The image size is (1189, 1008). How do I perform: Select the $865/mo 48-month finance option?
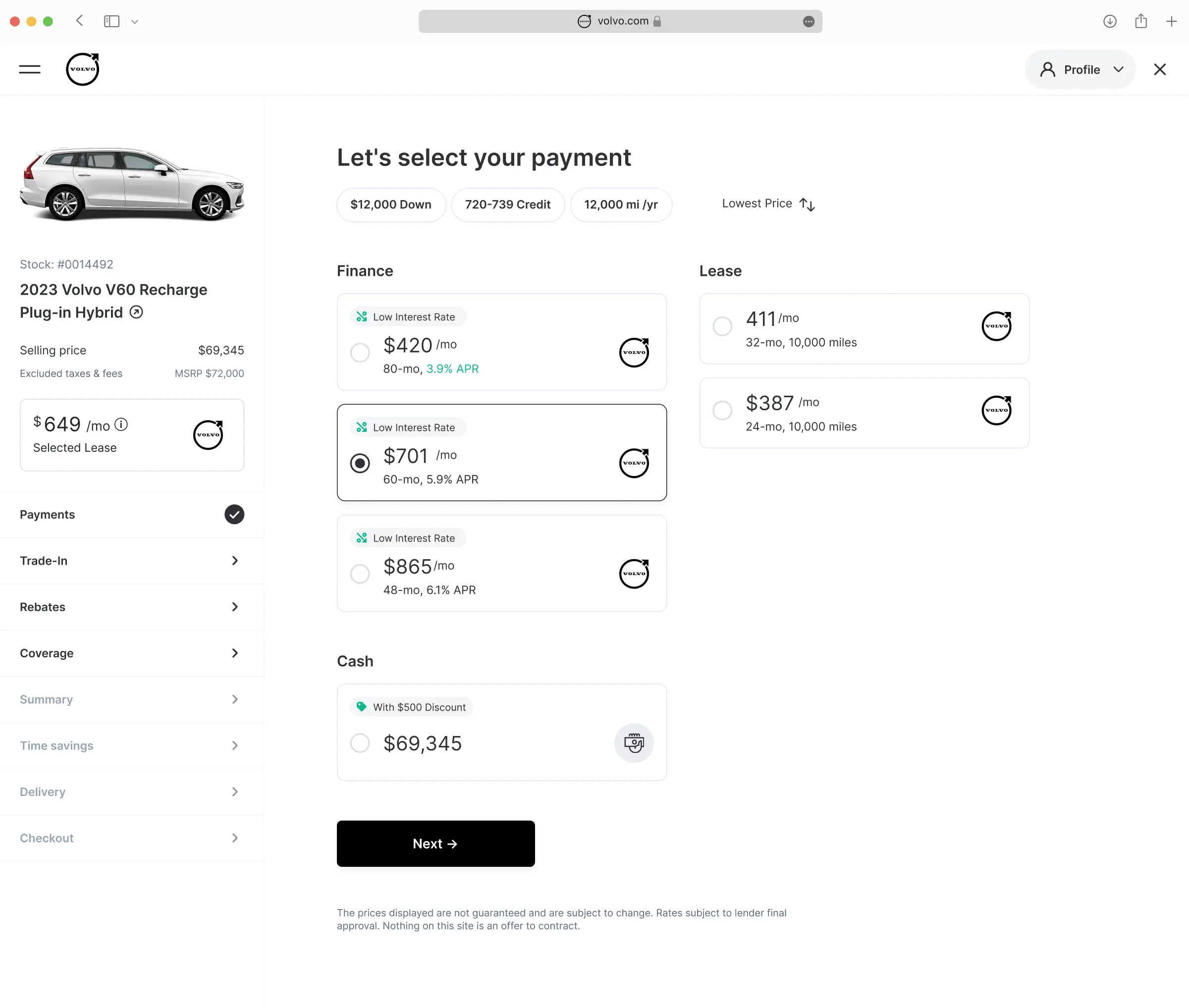(360, 574)
